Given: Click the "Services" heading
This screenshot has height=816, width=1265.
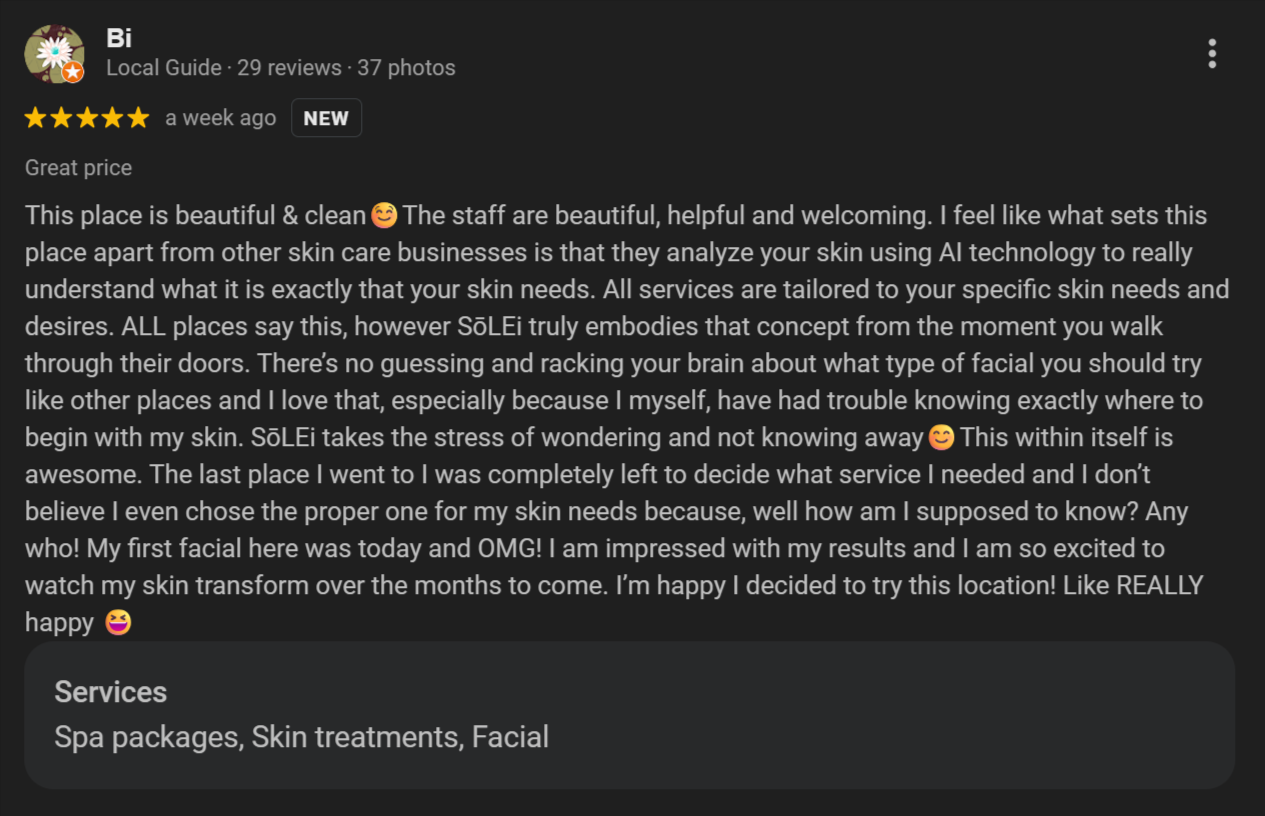Looking at the screenshot, I should pos(110,692).
